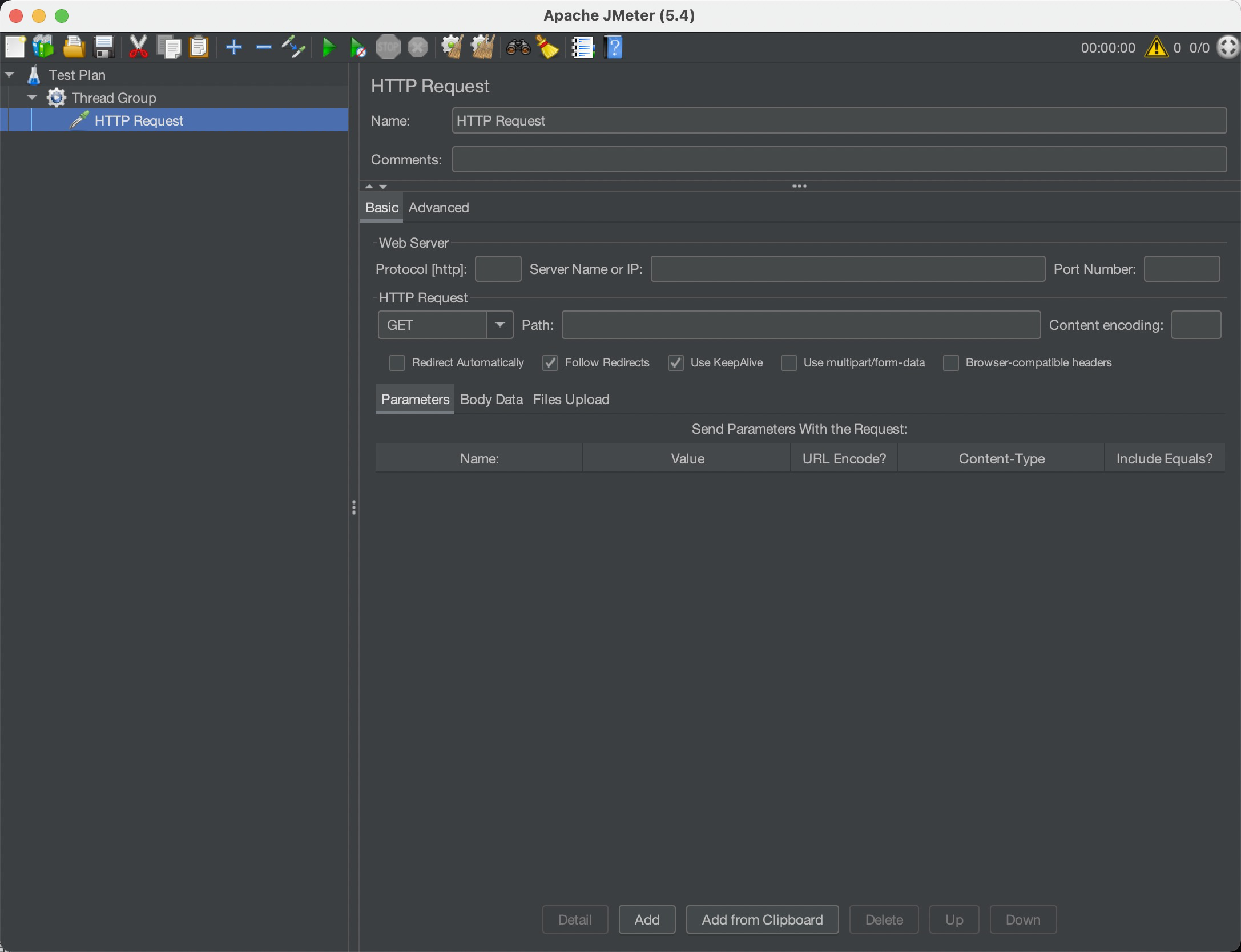This screenshot has height=952, width=1241.
Task: Save the test plan with floppy icon
Action: [x=104, y=47]
